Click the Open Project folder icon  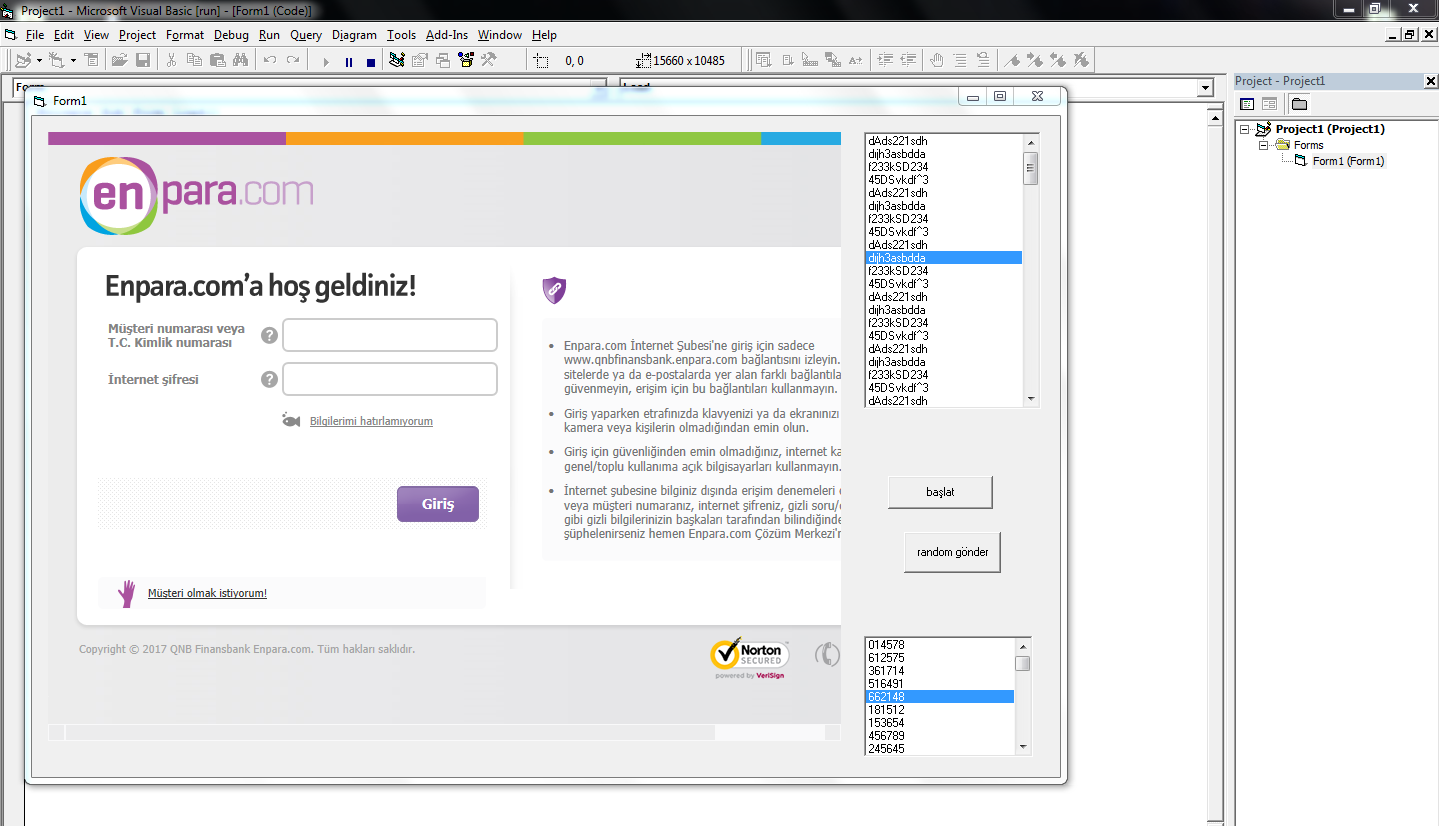coord(119,60)
